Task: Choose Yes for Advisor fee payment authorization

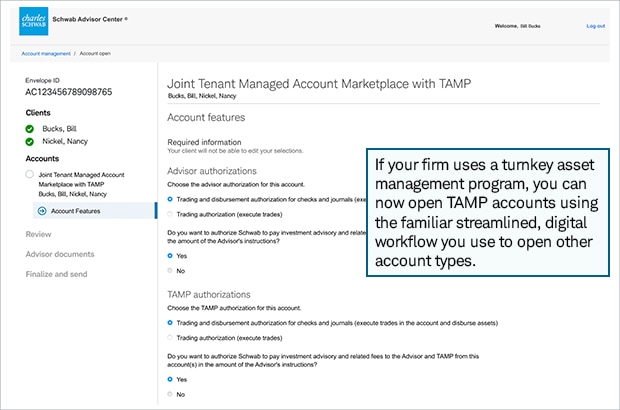Action: (x=170, y=256)
